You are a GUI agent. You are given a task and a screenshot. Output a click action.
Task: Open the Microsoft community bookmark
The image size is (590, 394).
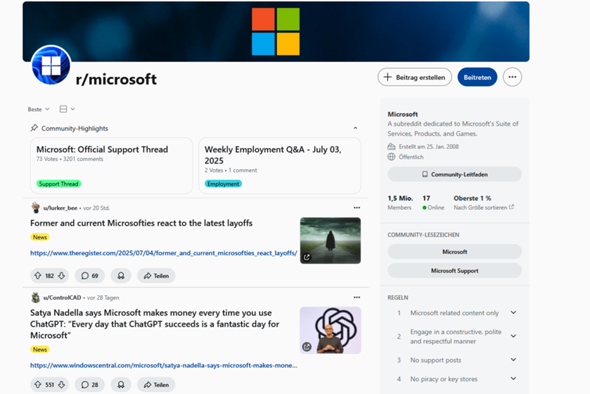[455, 252]
